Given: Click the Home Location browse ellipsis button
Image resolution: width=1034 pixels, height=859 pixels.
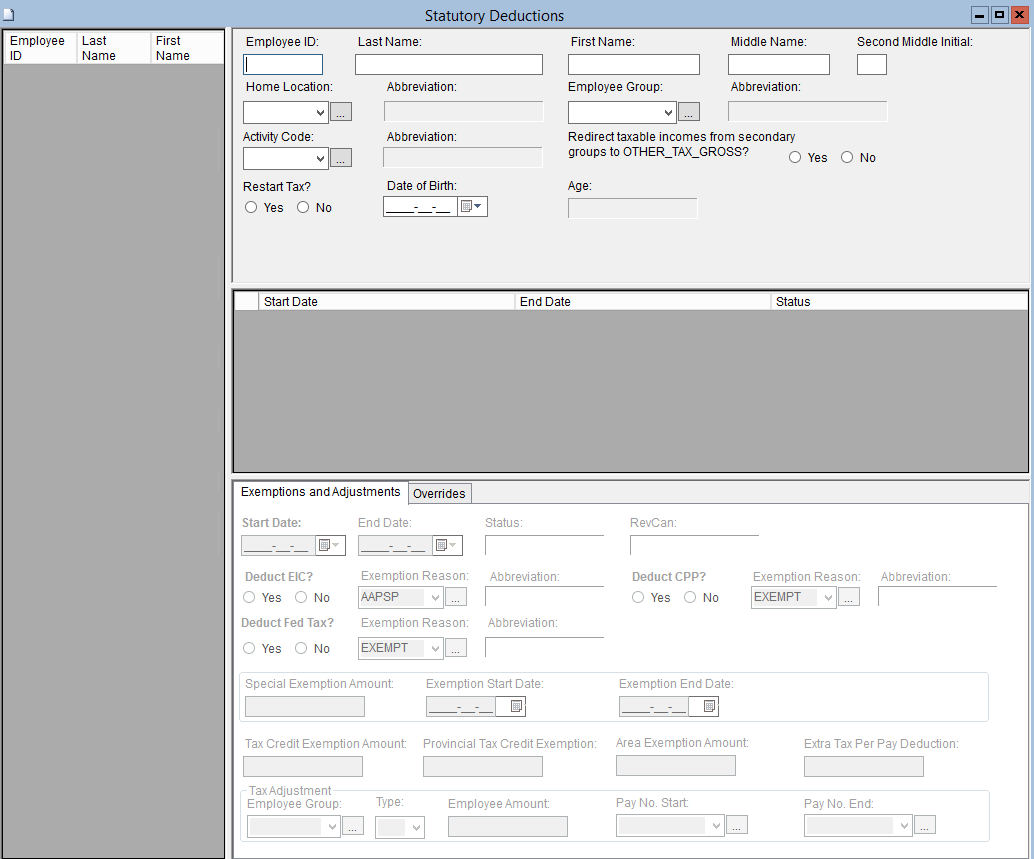Looking at the screenshot, I should [341, 113].
